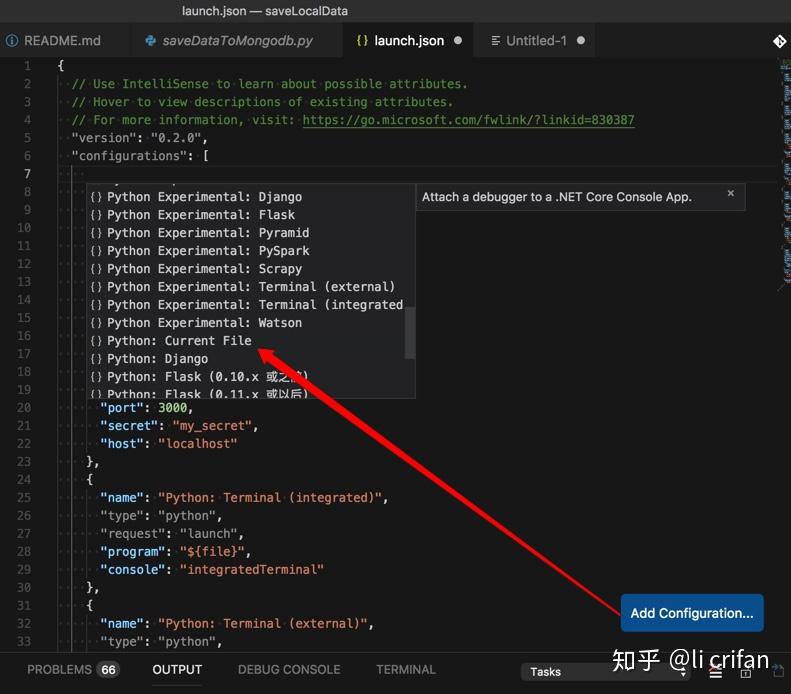Click the "request": "launch" line

coord(172,534)
